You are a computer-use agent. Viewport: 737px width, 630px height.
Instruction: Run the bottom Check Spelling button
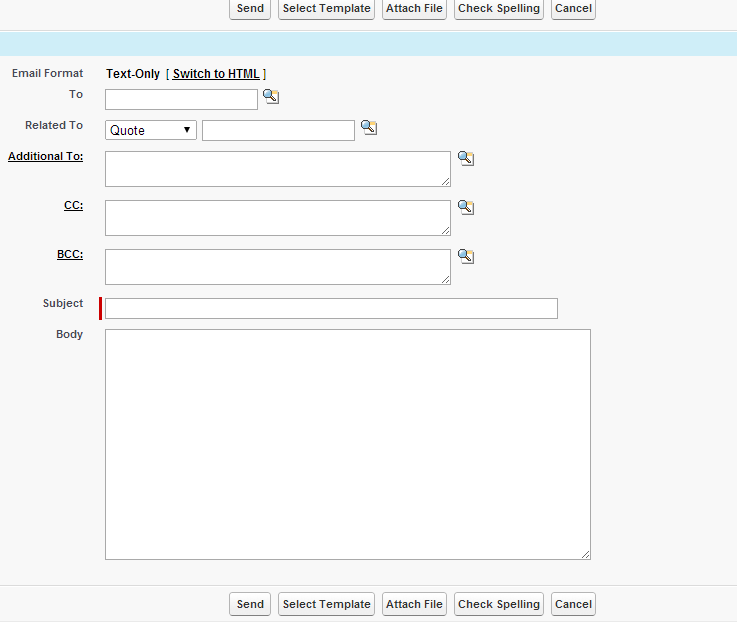(x=499, y=604)
